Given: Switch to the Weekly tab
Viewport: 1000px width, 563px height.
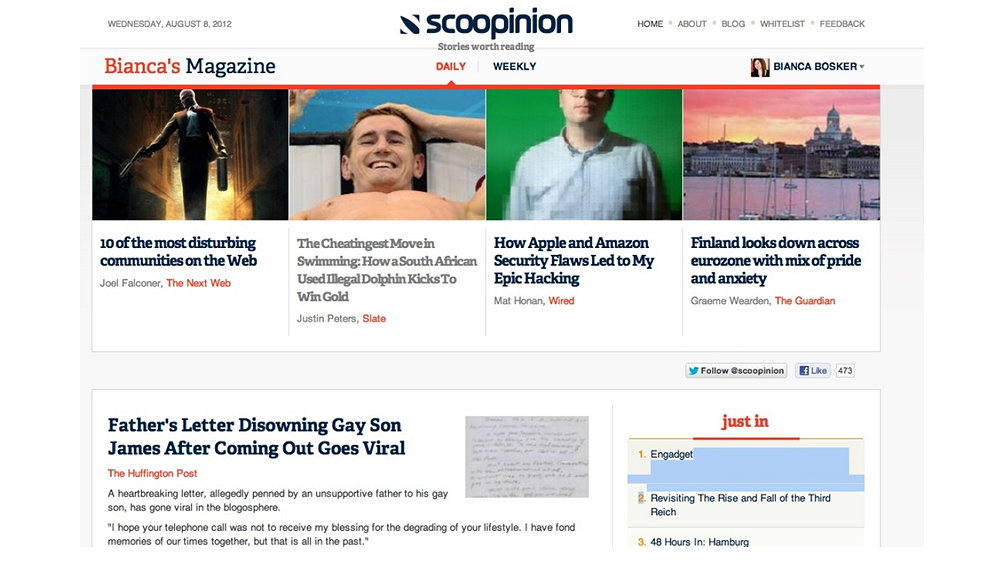Looking at the screenshot, I should (514, 66).
